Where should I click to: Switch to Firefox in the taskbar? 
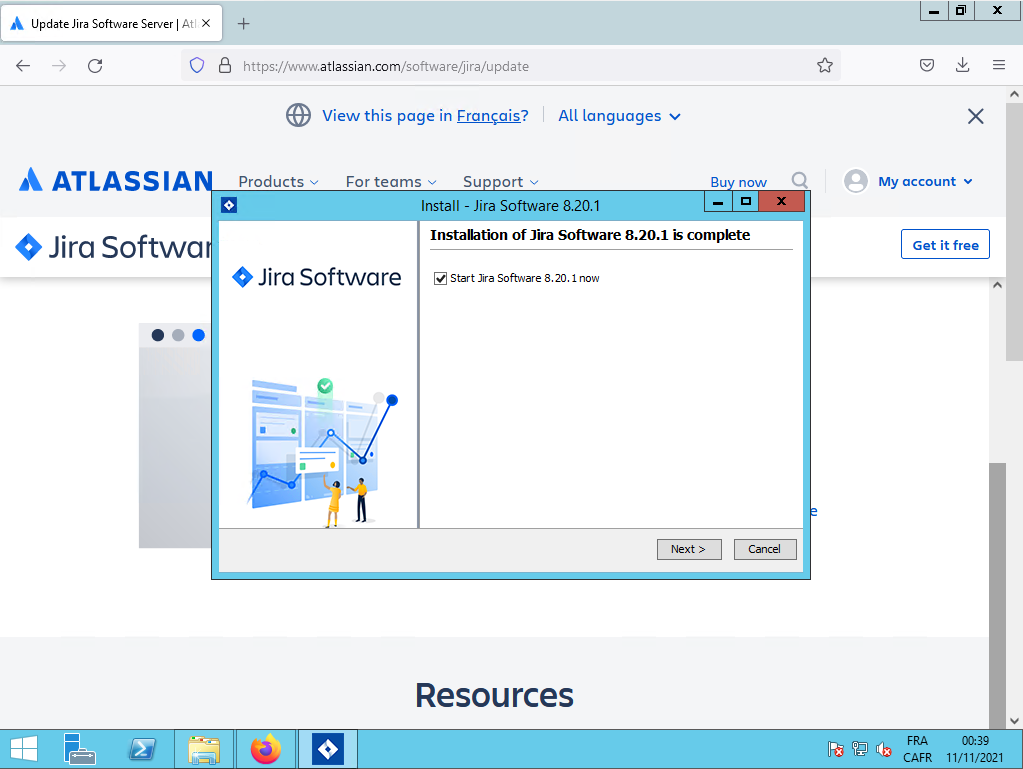tap(266, 749)
